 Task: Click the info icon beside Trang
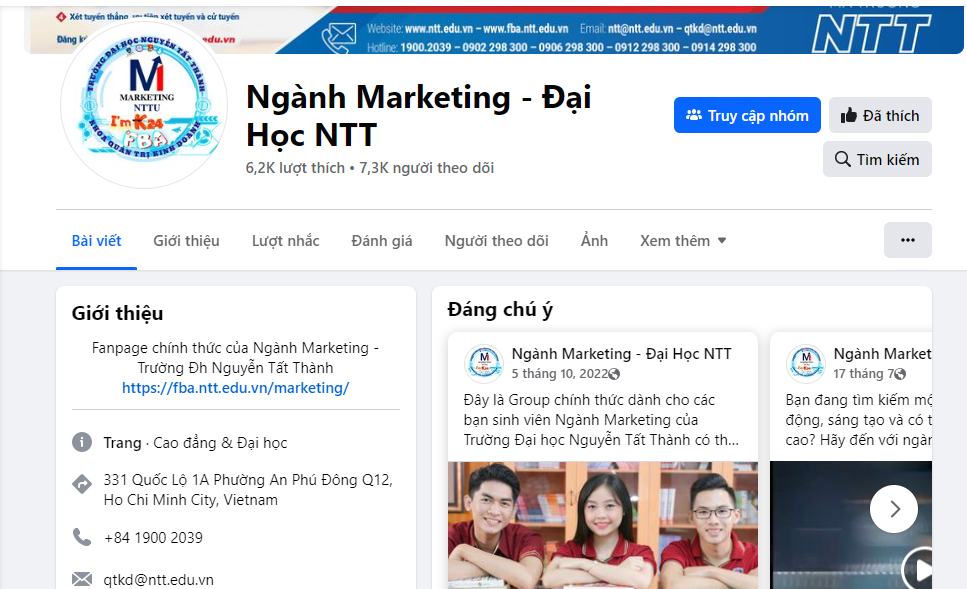[82, 442]
